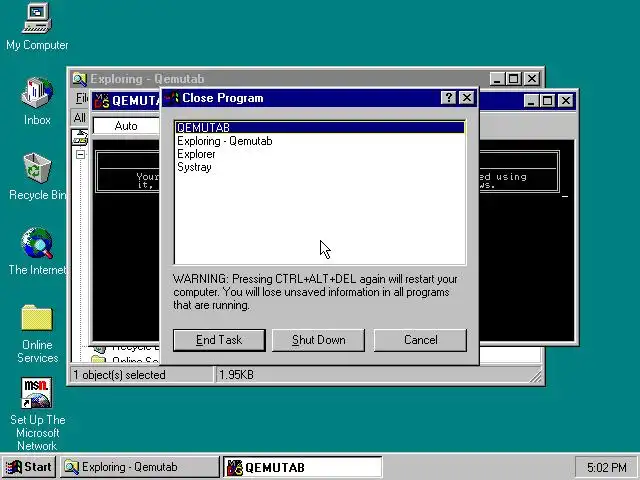The image size is (640, 480).
Task: Select Exploring - Qemutab in task list
Action: coord(320,141)
